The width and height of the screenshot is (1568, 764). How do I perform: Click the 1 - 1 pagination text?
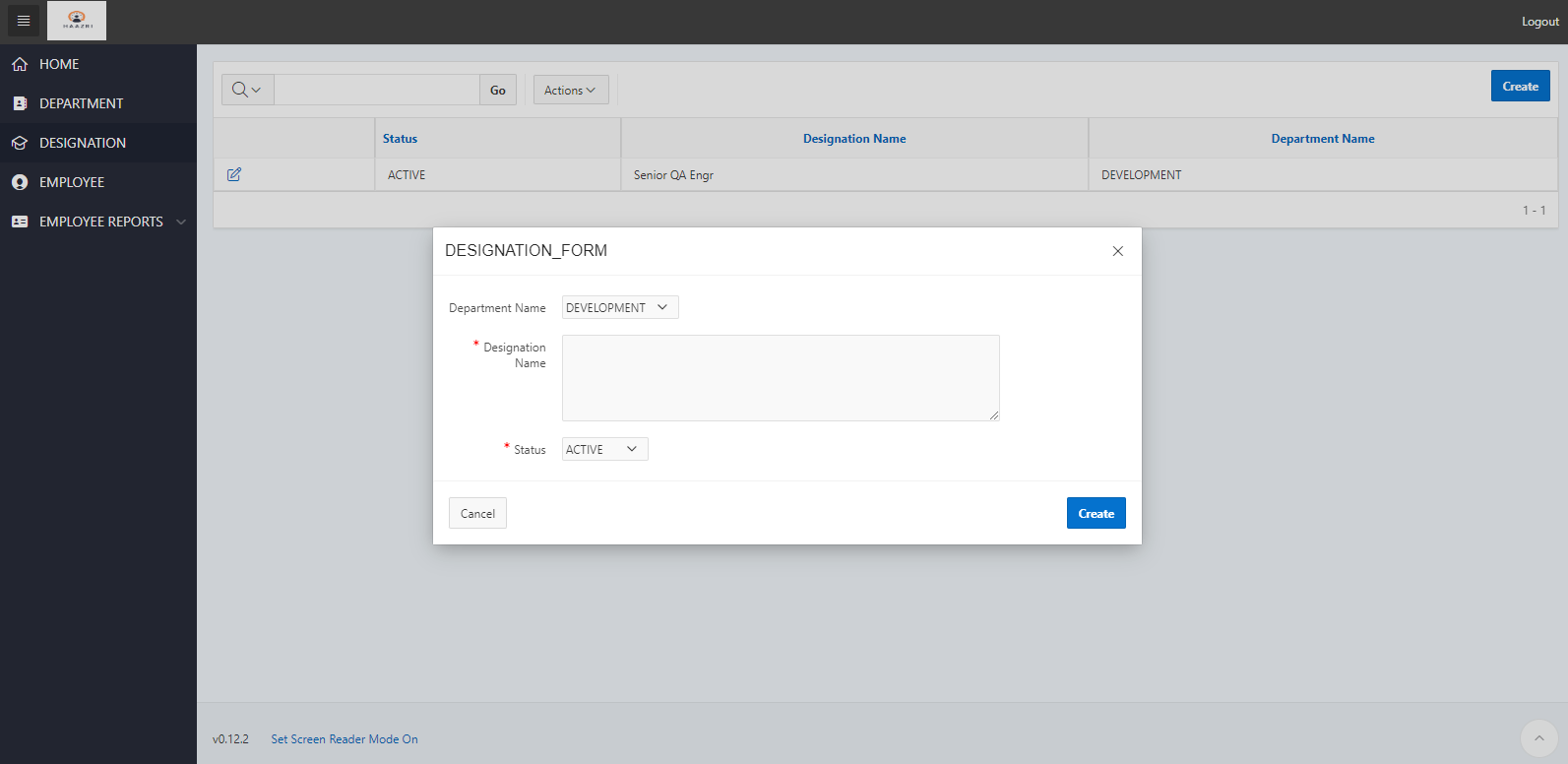1535,210
